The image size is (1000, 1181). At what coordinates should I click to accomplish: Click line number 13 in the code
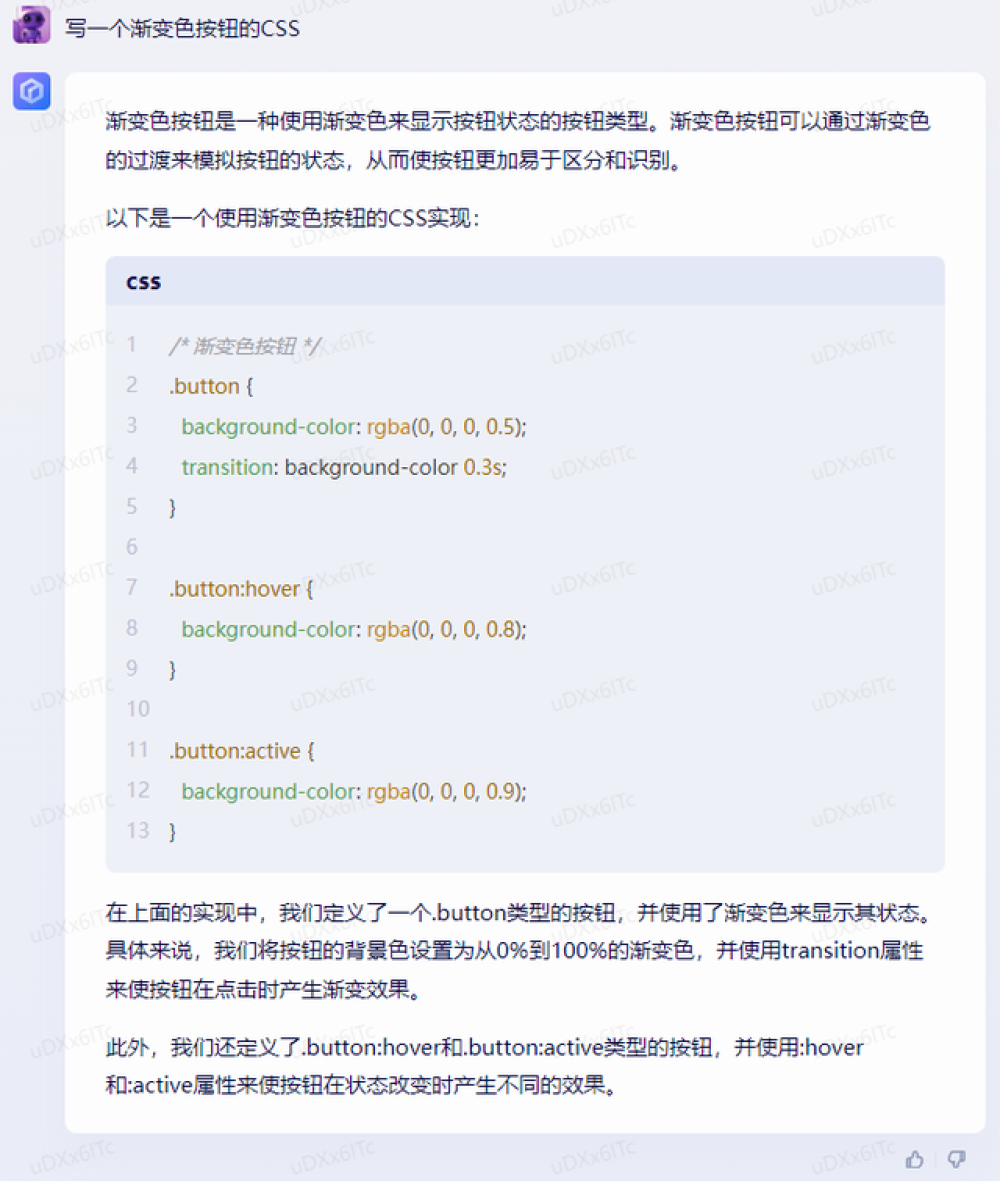pyautogui.click(x=138, y=831)
